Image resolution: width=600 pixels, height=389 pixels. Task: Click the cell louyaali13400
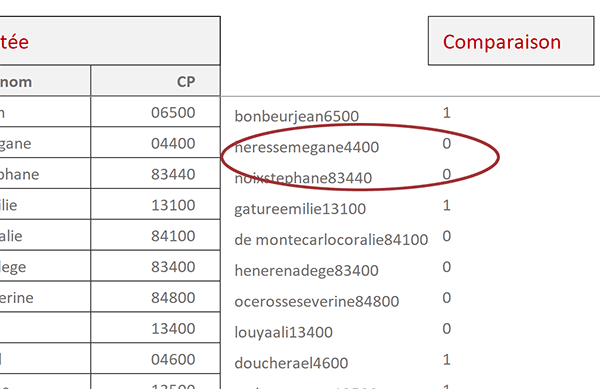(283, 332)
